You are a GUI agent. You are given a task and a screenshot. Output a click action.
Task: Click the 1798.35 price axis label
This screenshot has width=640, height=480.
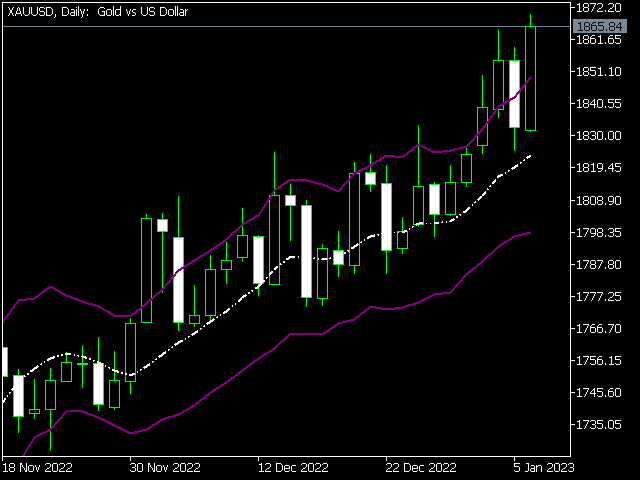point(598,233)
